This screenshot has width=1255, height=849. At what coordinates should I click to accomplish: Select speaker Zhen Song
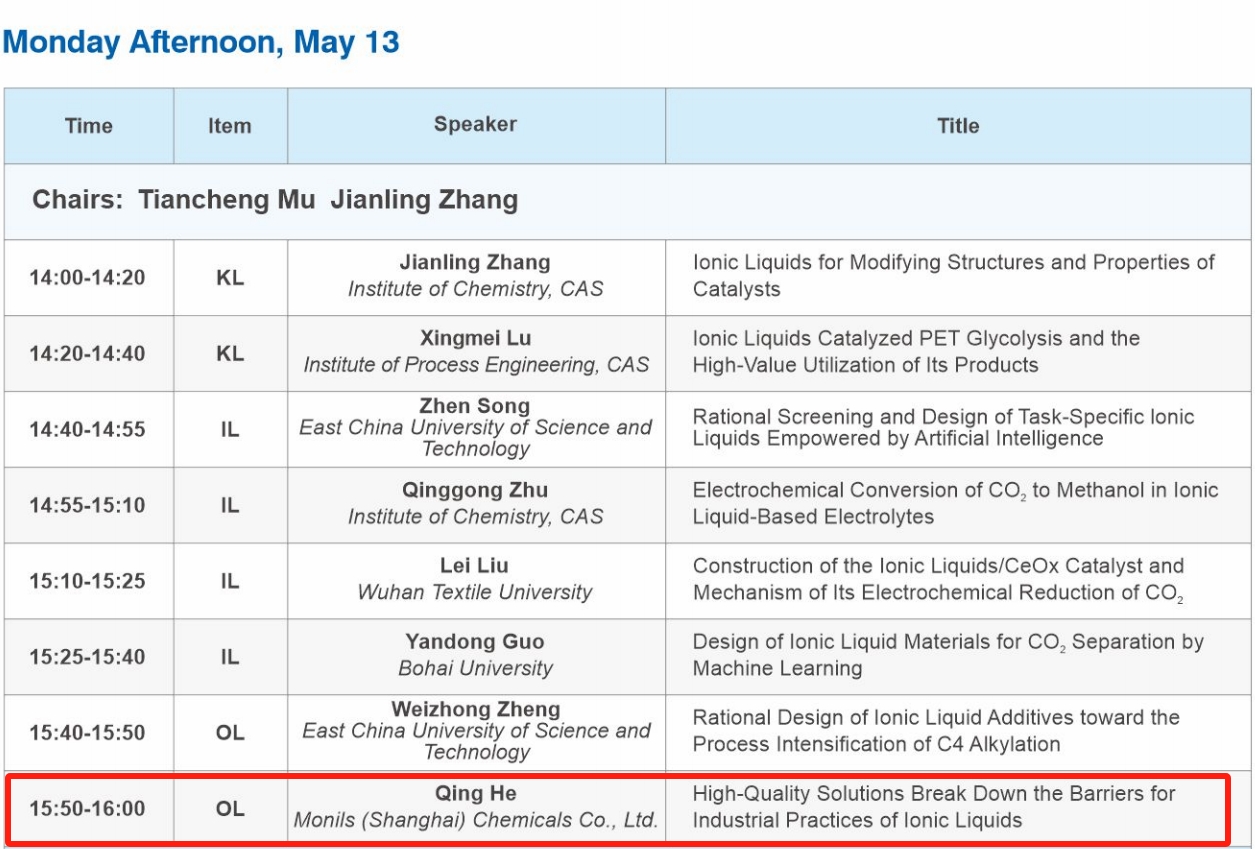pyautogui.click(x=475, y=407)
